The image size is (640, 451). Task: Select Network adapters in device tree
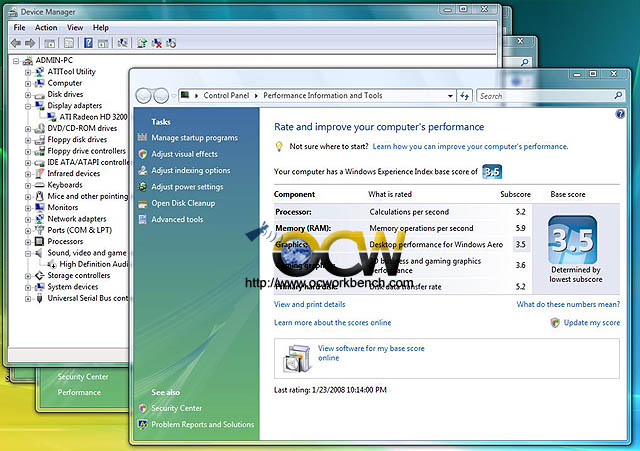77,219
